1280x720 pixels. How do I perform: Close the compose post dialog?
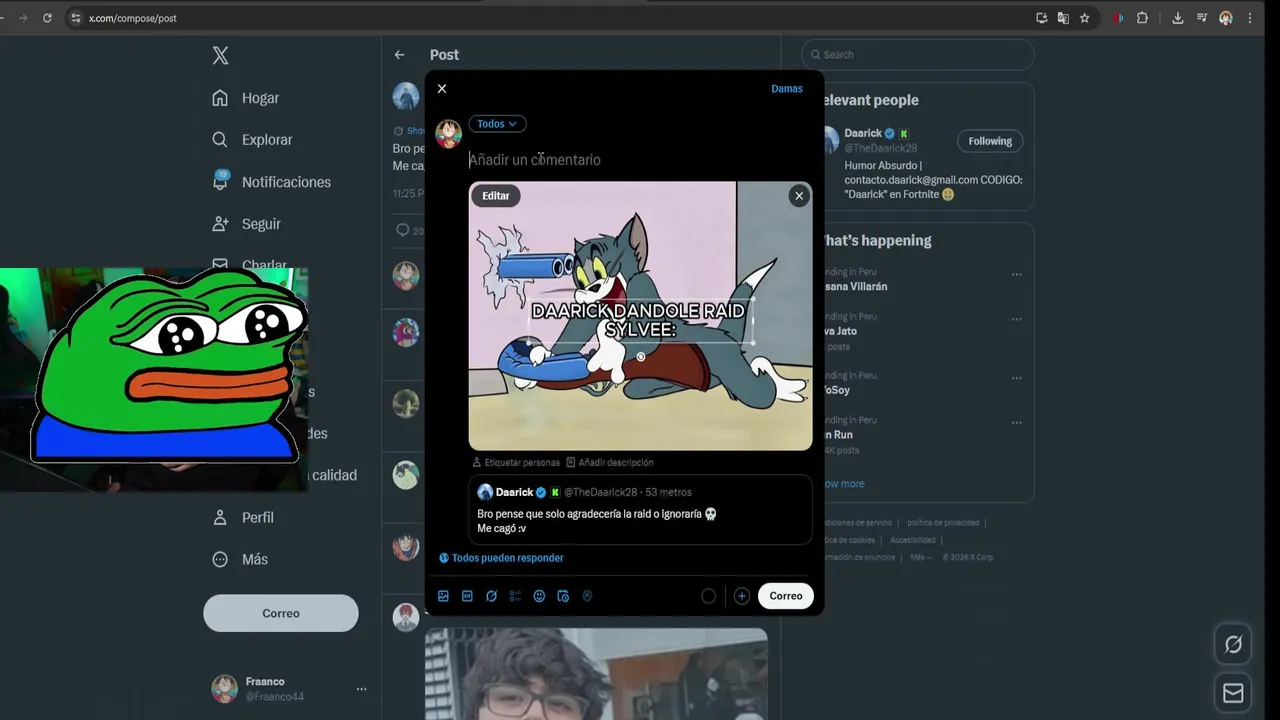click(x=442, y=89)
